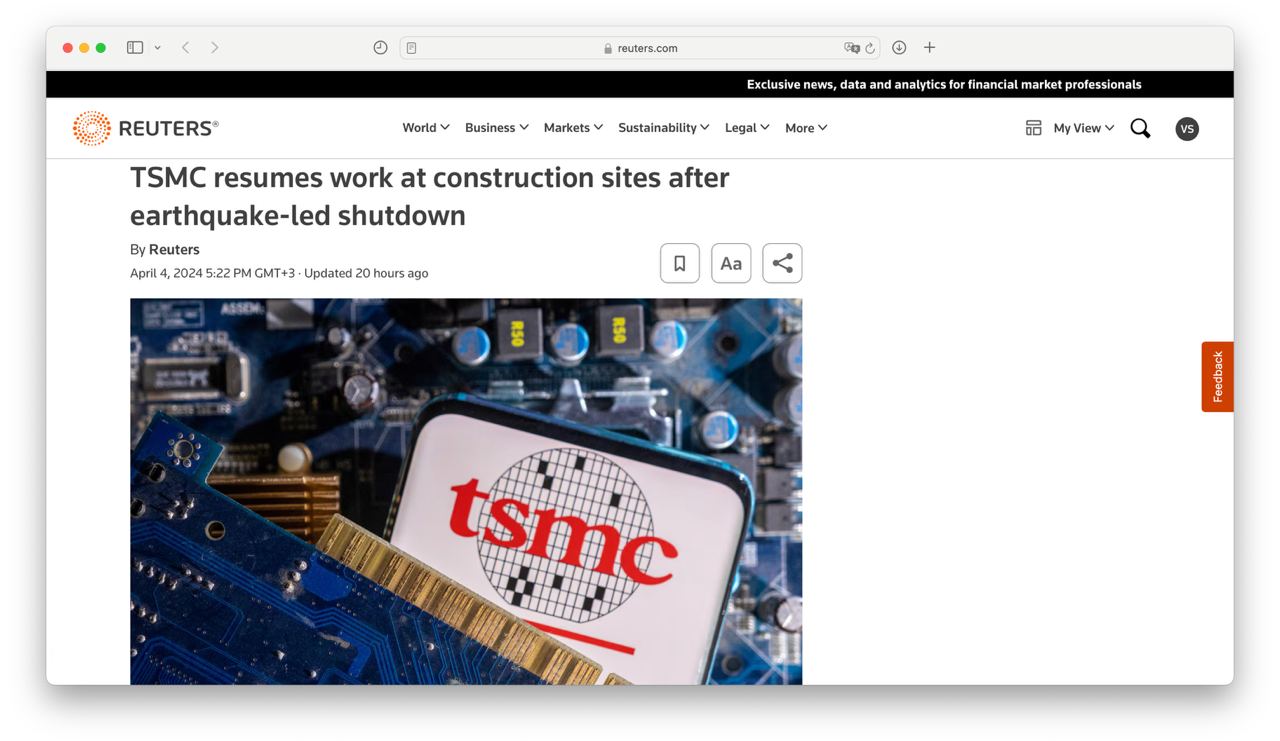Expand the World menu
1280x741 pixels.
(x=425, y=128)
